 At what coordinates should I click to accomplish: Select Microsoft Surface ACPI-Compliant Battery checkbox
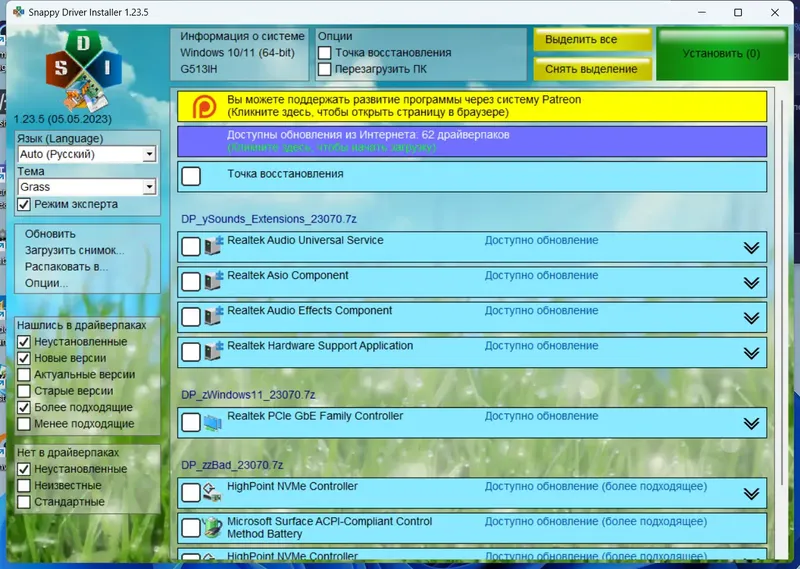tap(191, 528)
